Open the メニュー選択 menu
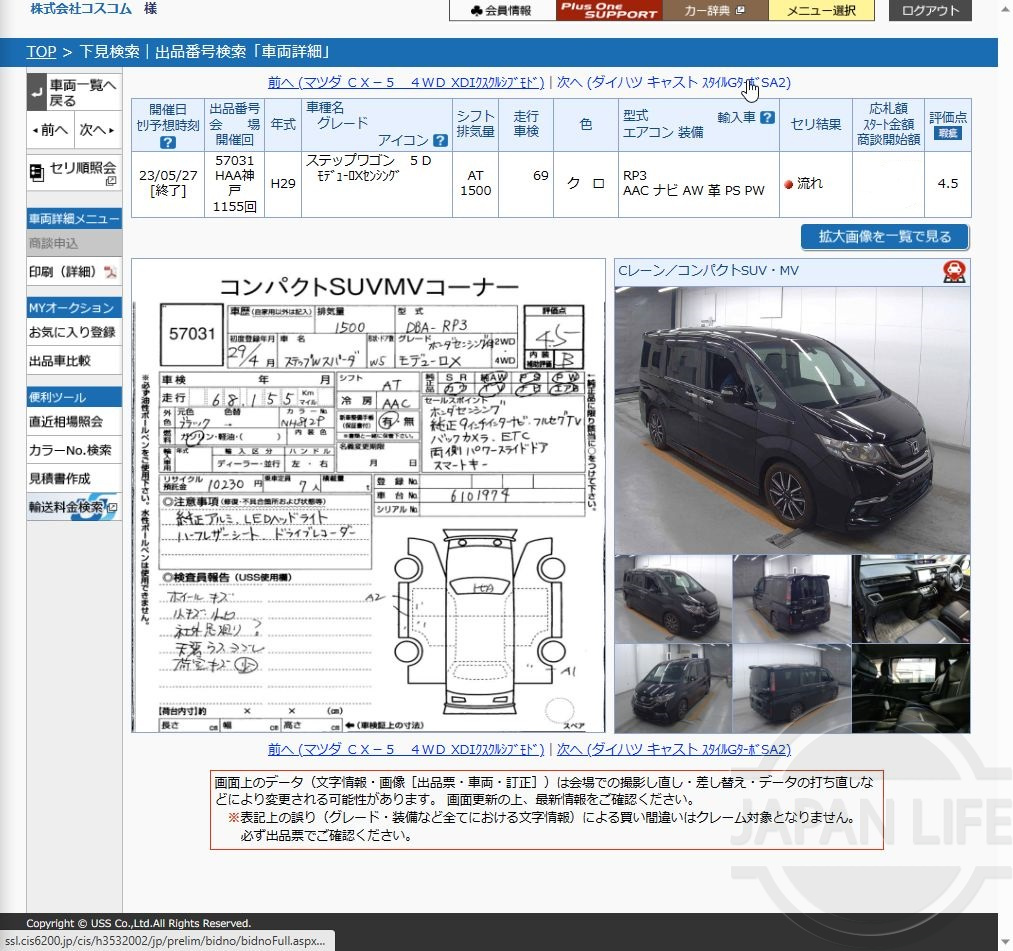Image resolution: width=1013 pixels, height=951 pixels. 821,11
